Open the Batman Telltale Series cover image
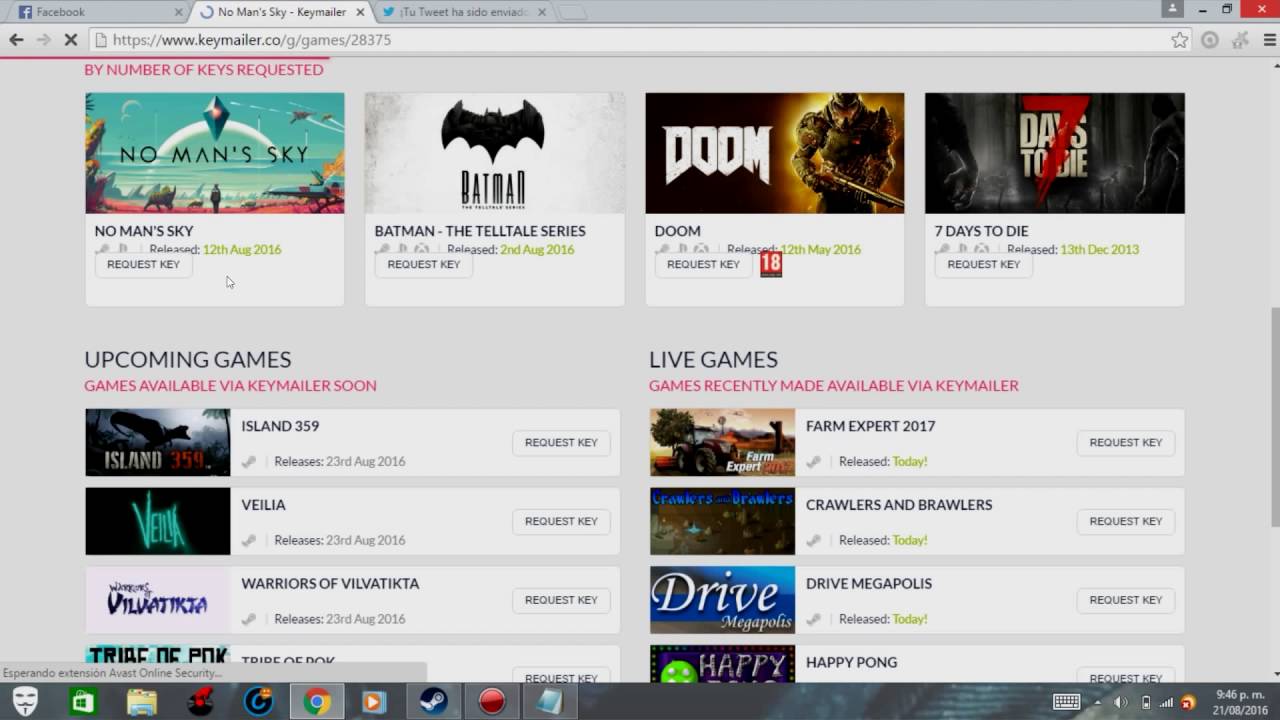The image size is (1280, 720). point(495,153)
